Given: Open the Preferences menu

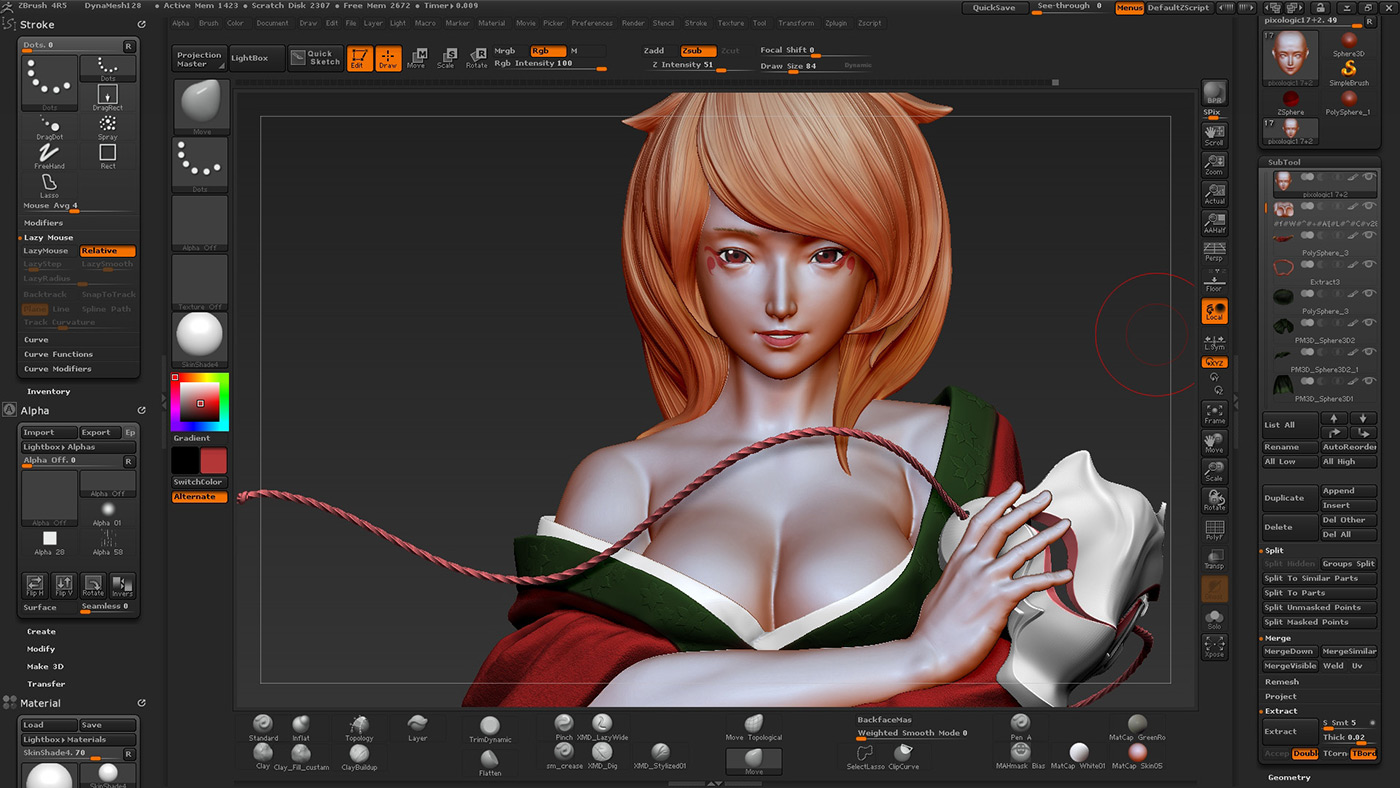Looking at the screenshot, I should click(592, 23).
